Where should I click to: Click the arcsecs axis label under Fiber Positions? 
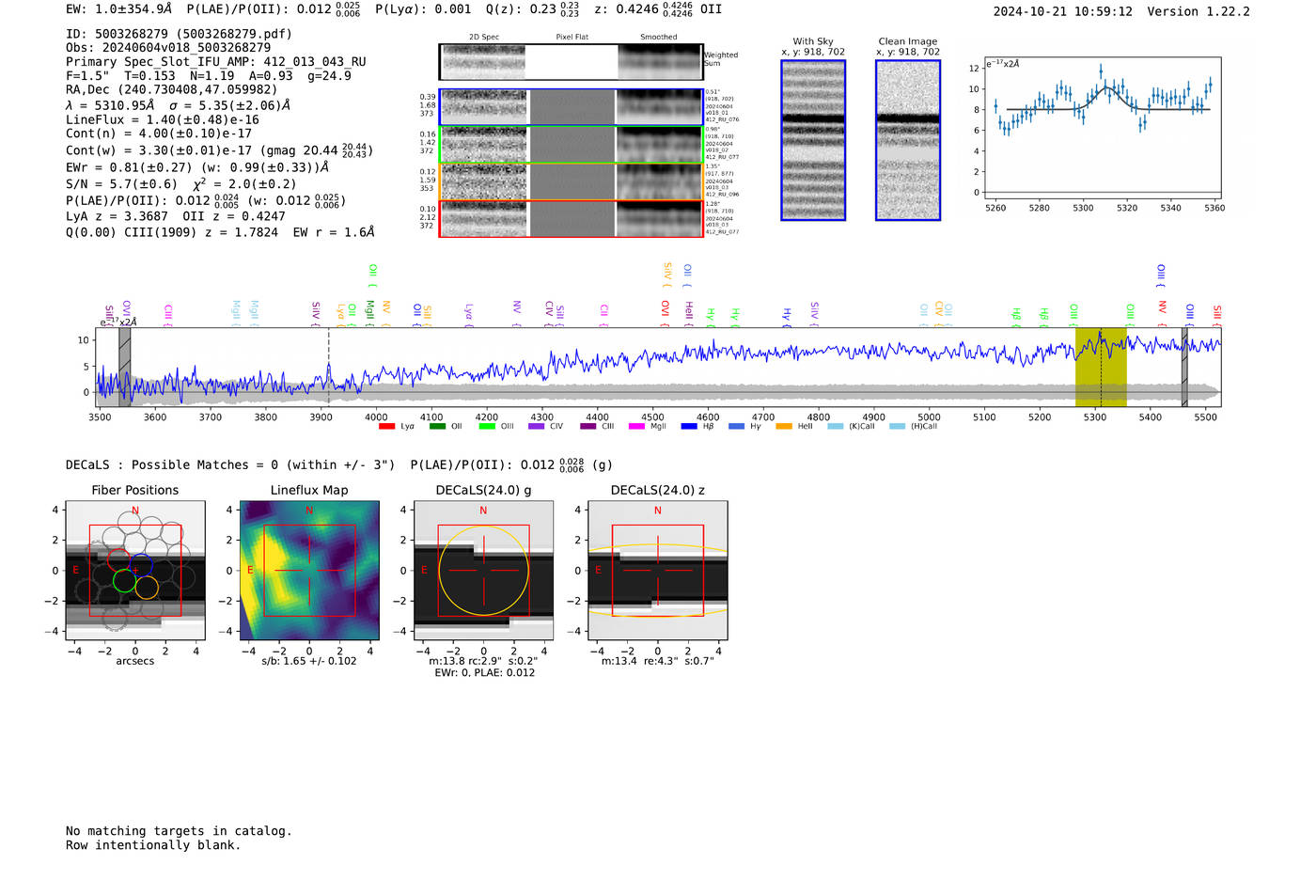click(x=135, y=661)
